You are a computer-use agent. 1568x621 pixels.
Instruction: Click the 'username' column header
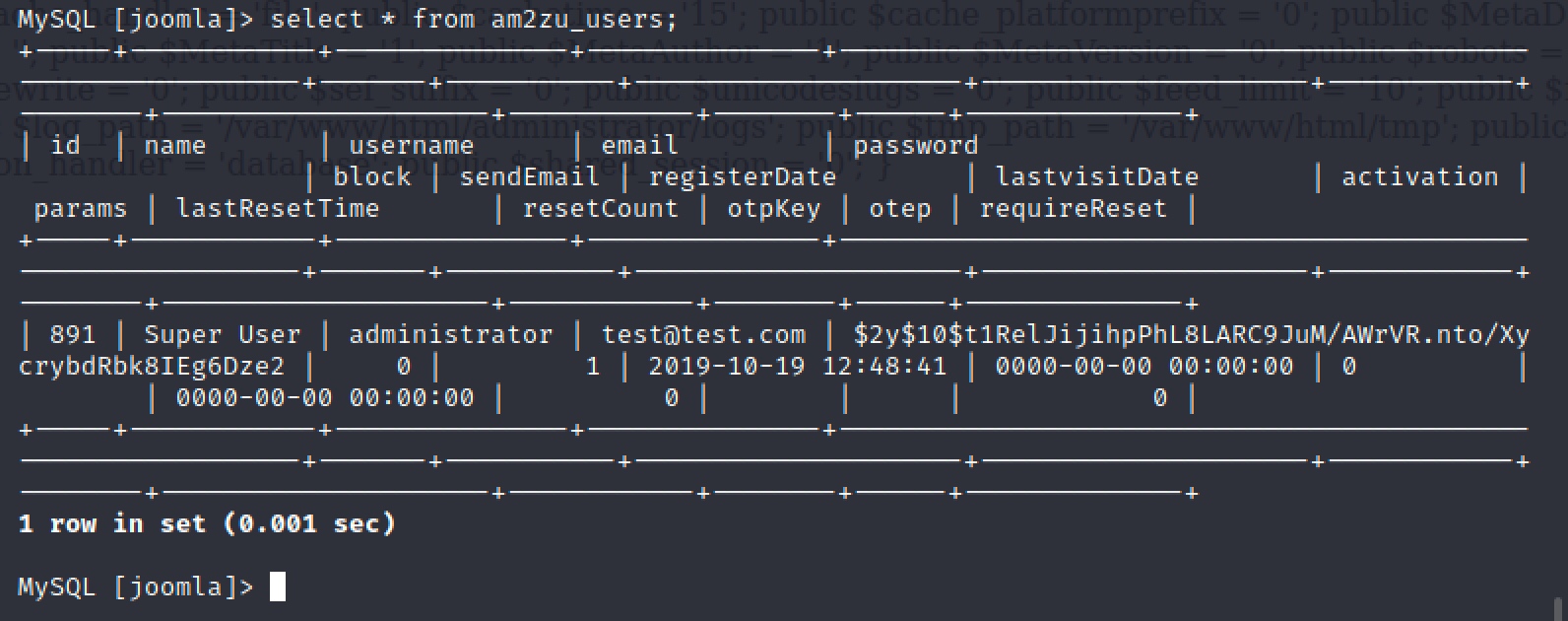[412, 146]
